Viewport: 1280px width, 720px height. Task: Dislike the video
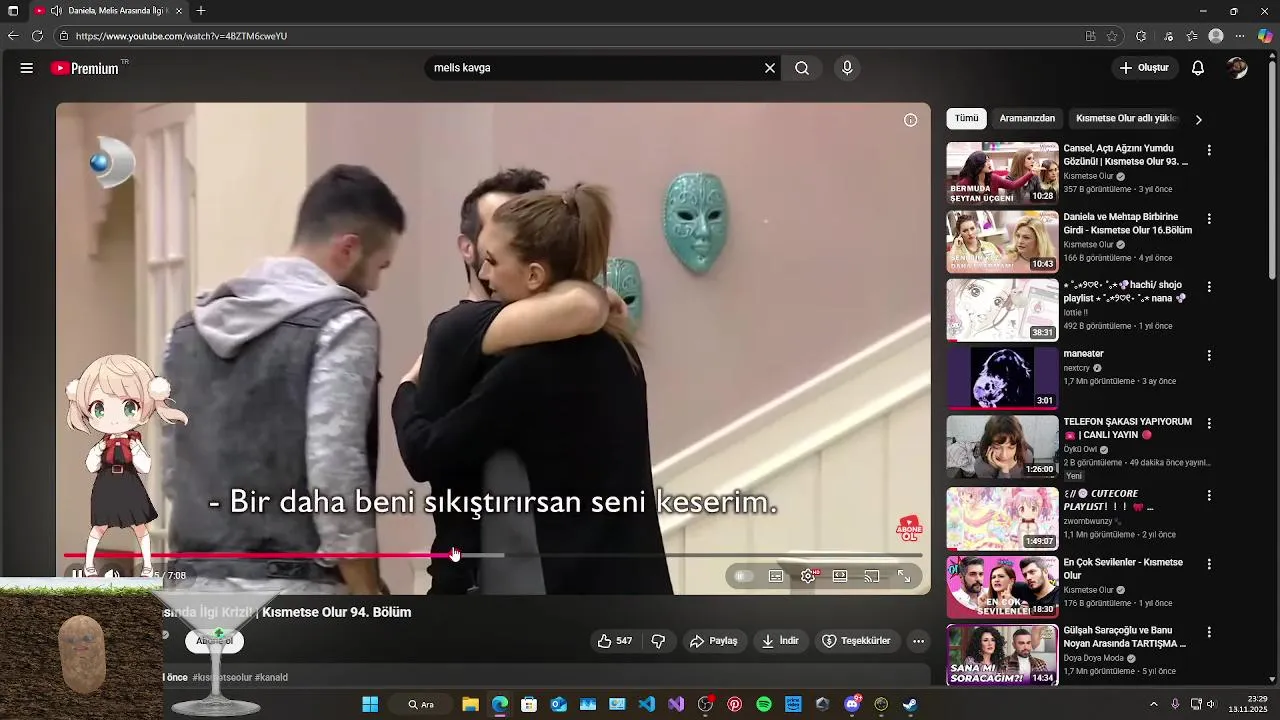658,641
